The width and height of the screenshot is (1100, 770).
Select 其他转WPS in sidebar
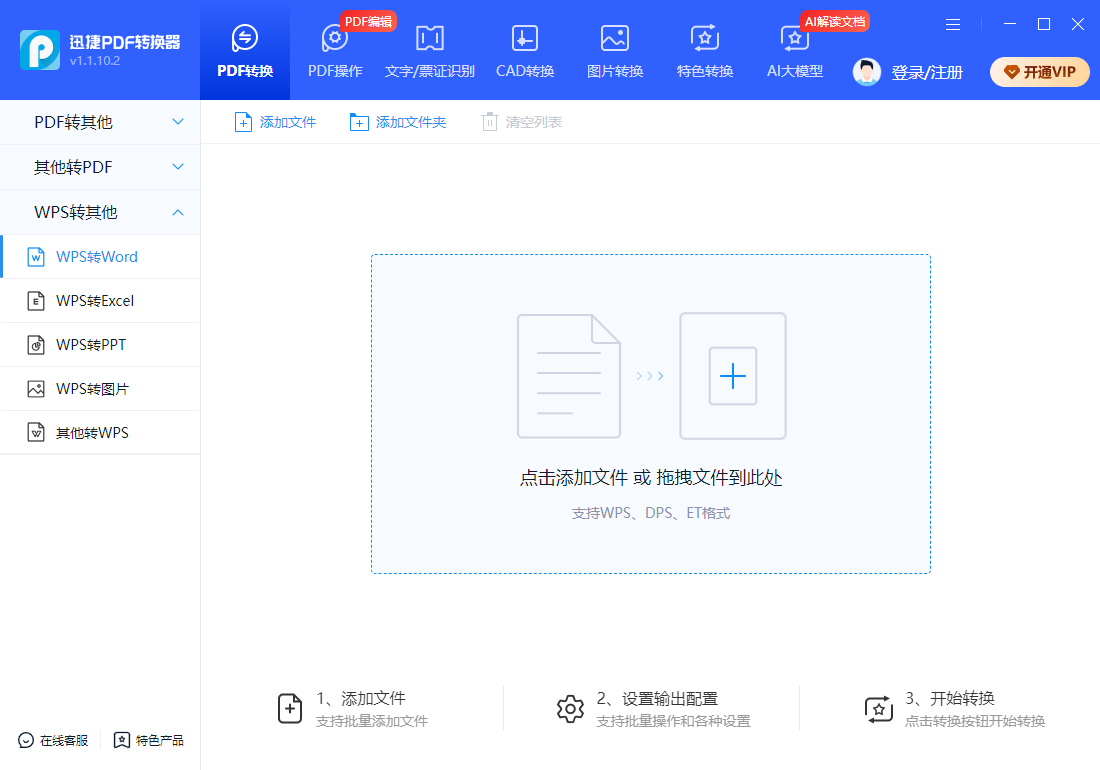100,433
